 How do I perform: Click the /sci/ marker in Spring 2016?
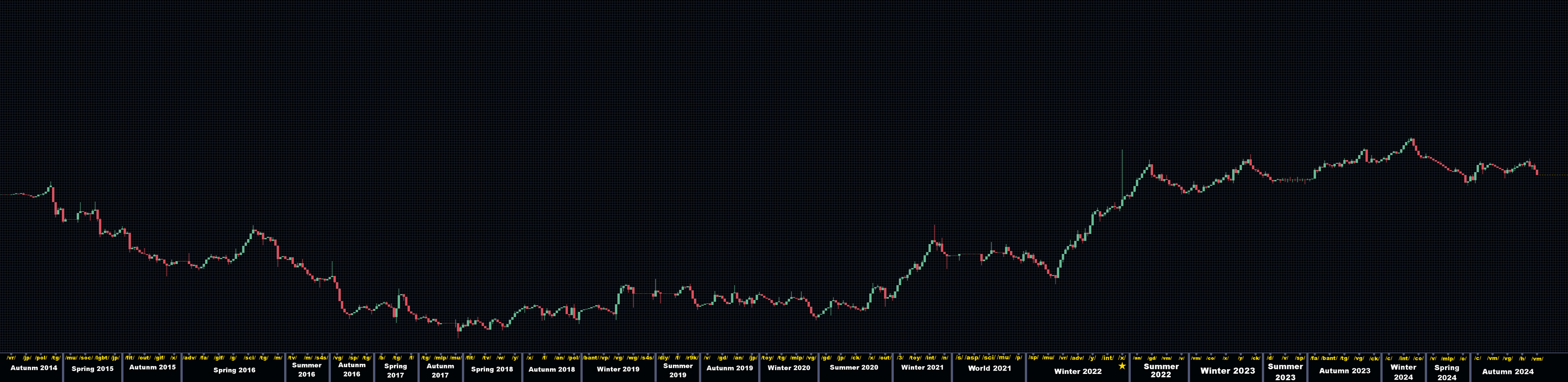[x=249, y=358]
